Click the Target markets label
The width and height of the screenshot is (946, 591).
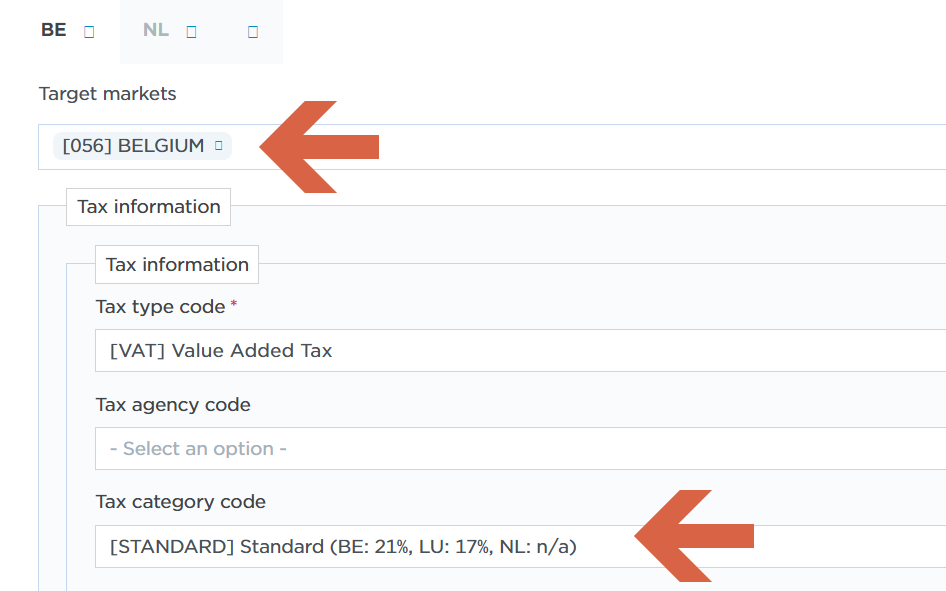pos(107,94)
